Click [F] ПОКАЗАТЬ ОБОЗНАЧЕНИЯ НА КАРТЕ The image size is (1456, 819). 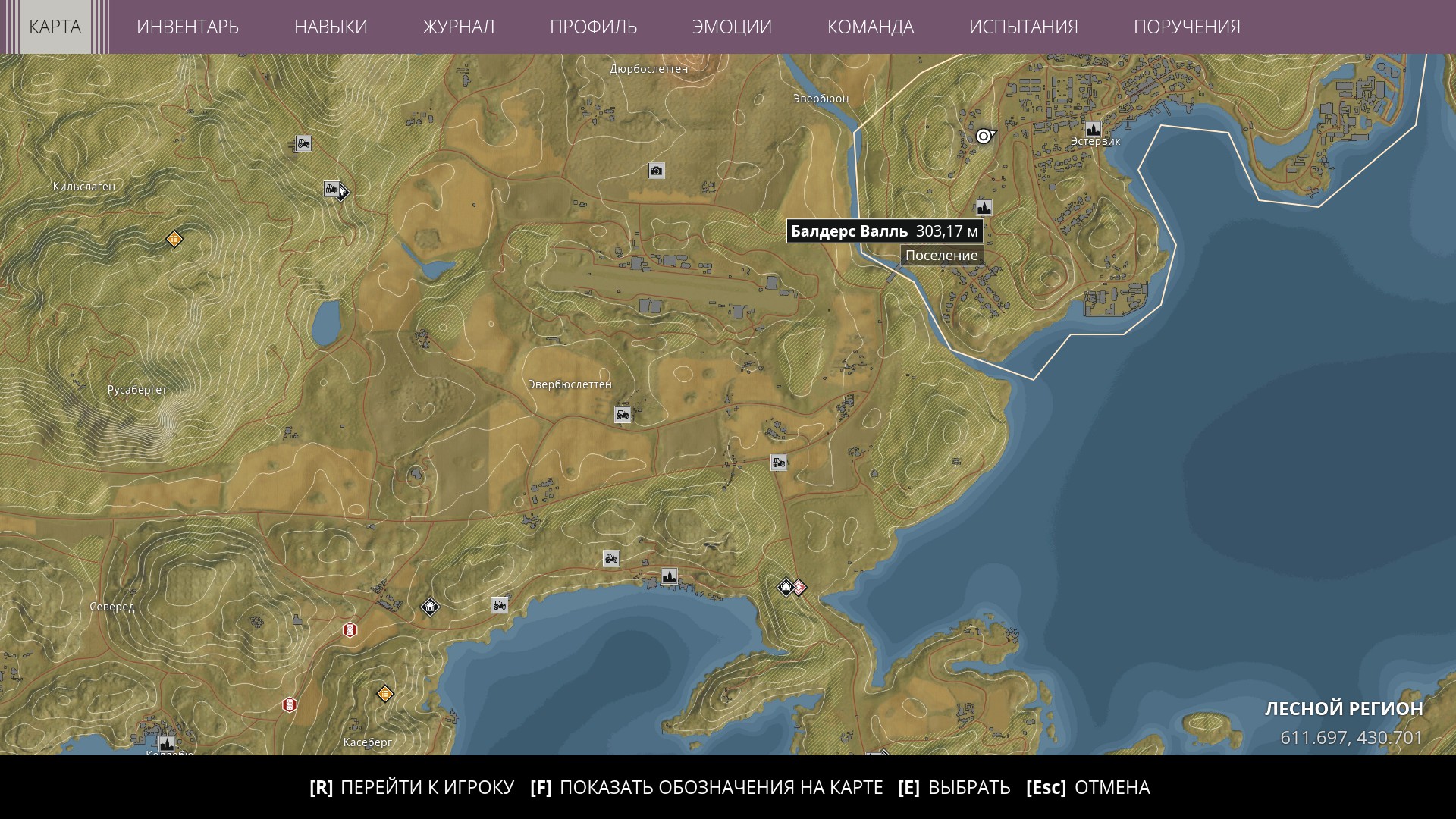(707, 787)
